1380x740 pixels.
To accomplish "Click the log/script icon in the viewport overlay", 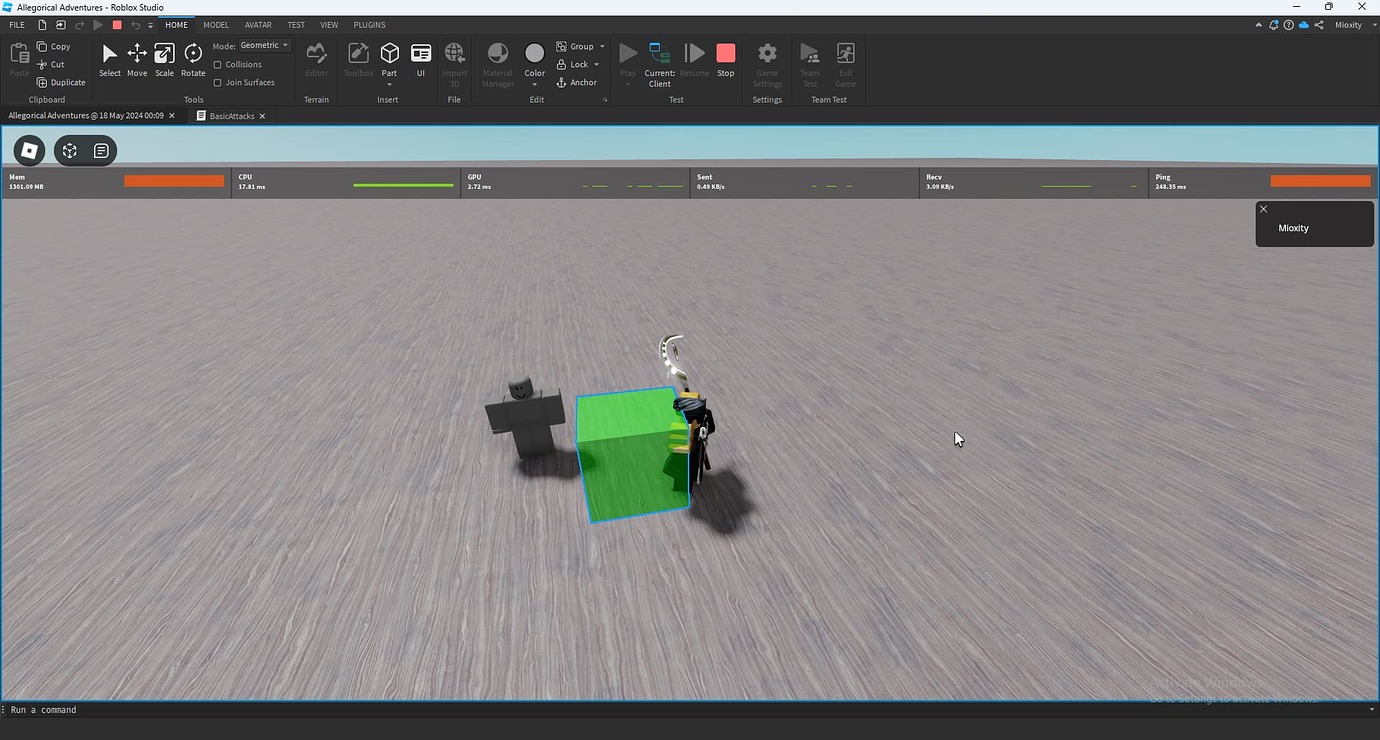I will click(x=100, y=150).
